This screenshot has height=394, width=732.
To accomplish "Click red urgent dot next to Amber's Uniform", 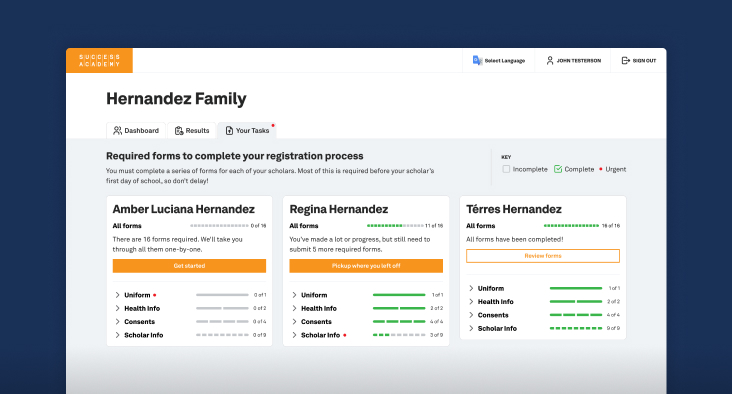I will pyautogui.click(x=155, y=295).
